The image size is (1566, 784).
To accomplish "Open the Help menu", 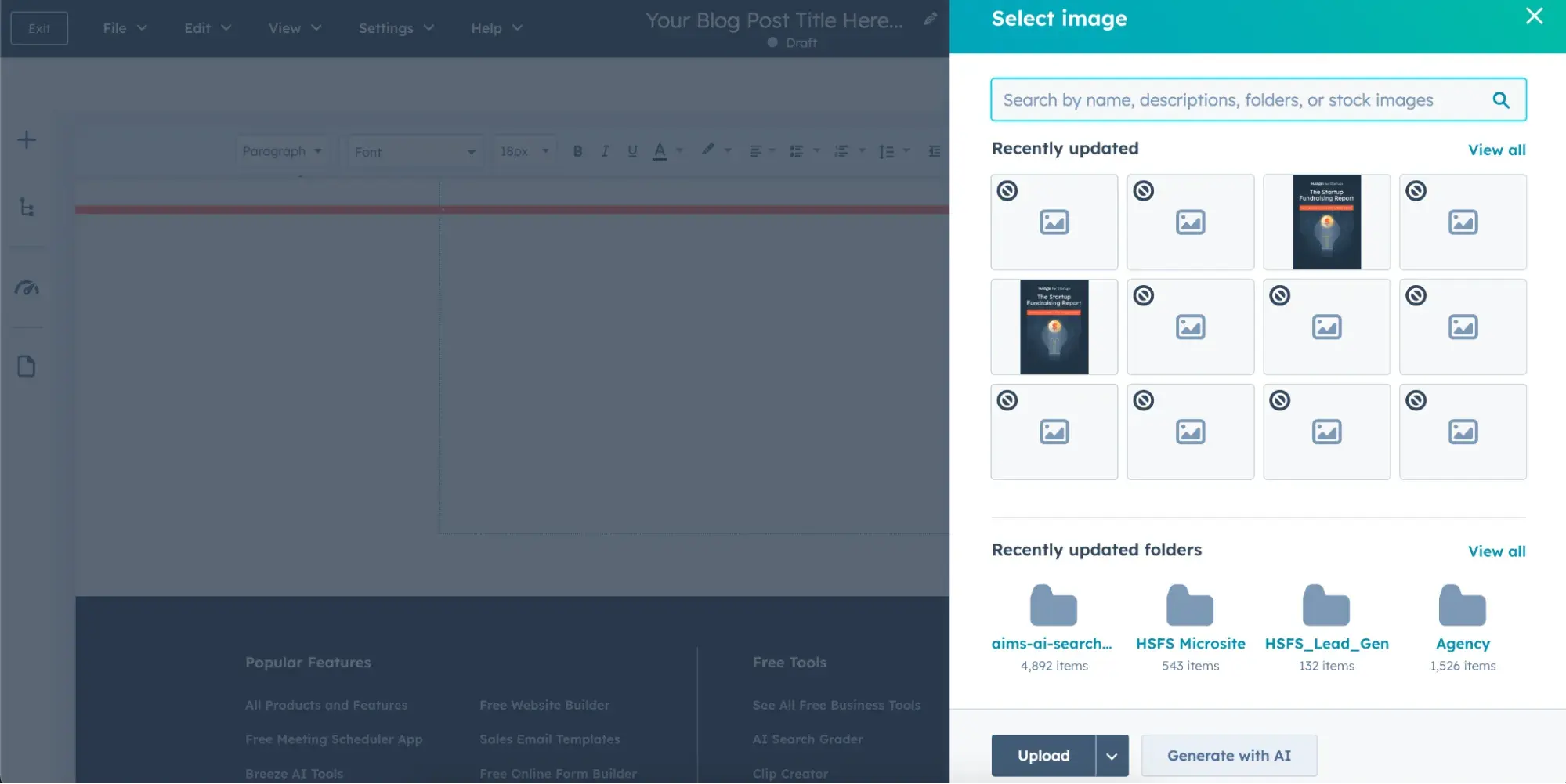I will [497, 28].
